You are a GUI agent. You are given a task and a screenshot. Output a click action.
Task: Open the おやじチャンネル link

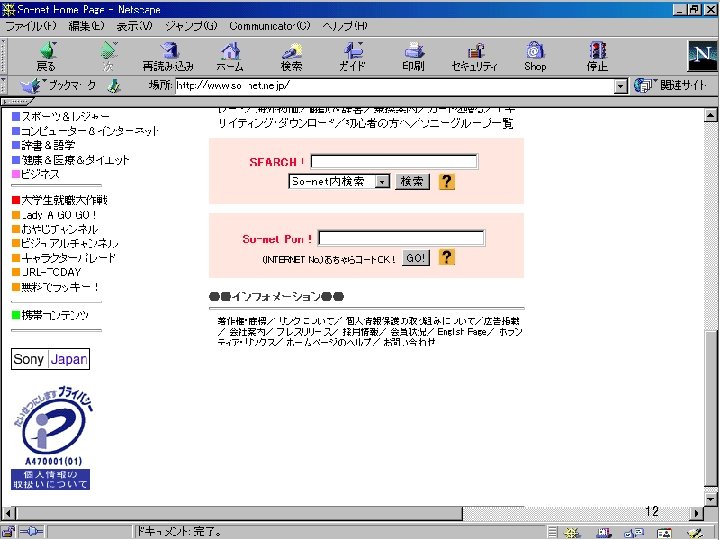(x=60, y=229)
